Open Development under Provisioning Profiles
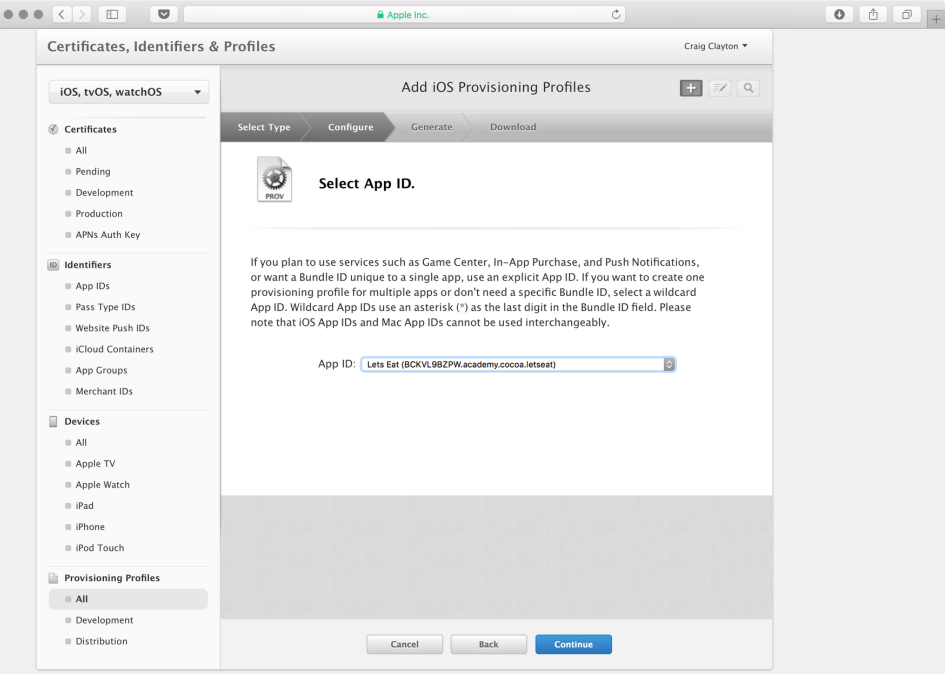 pyautogui.click(x=104, y=620)
